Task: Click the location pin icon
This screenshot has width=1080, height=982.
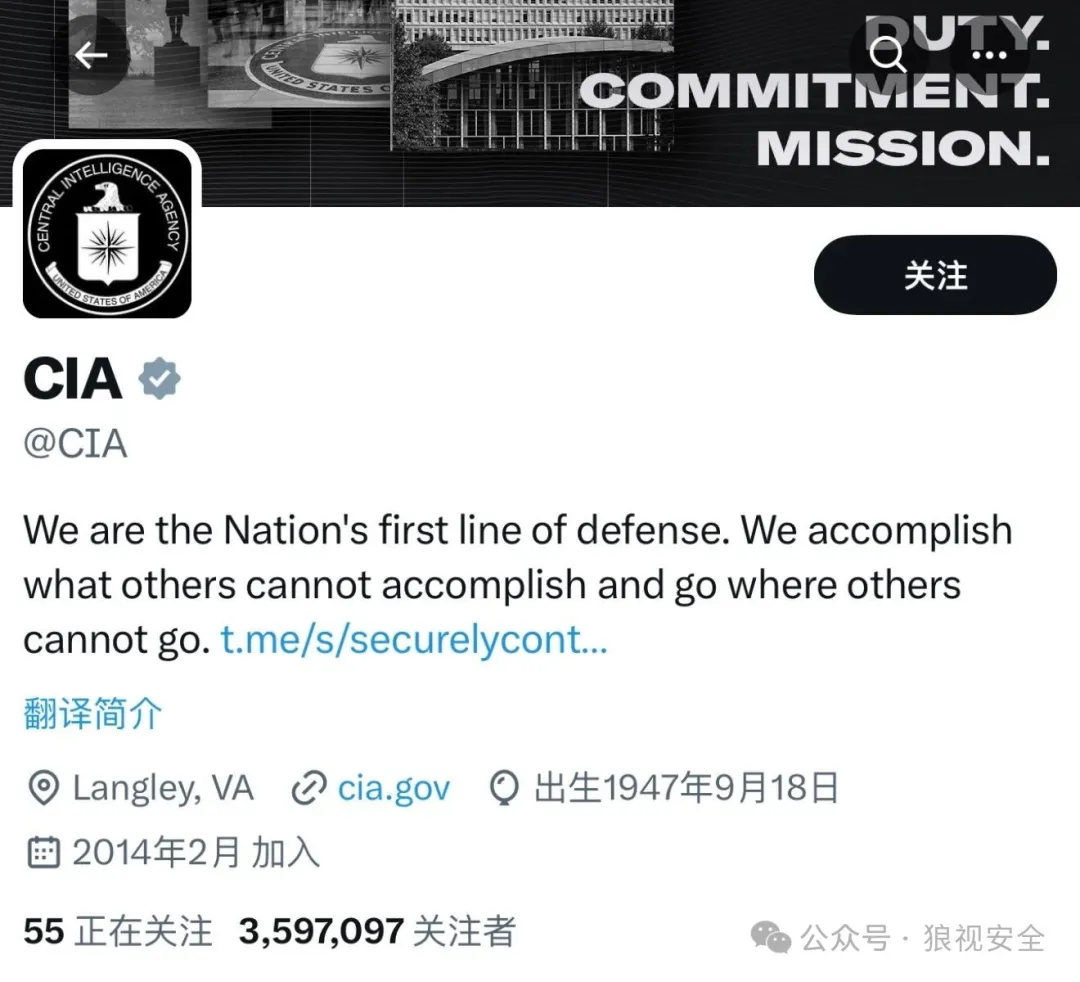Action: click(x=42, y=789)
